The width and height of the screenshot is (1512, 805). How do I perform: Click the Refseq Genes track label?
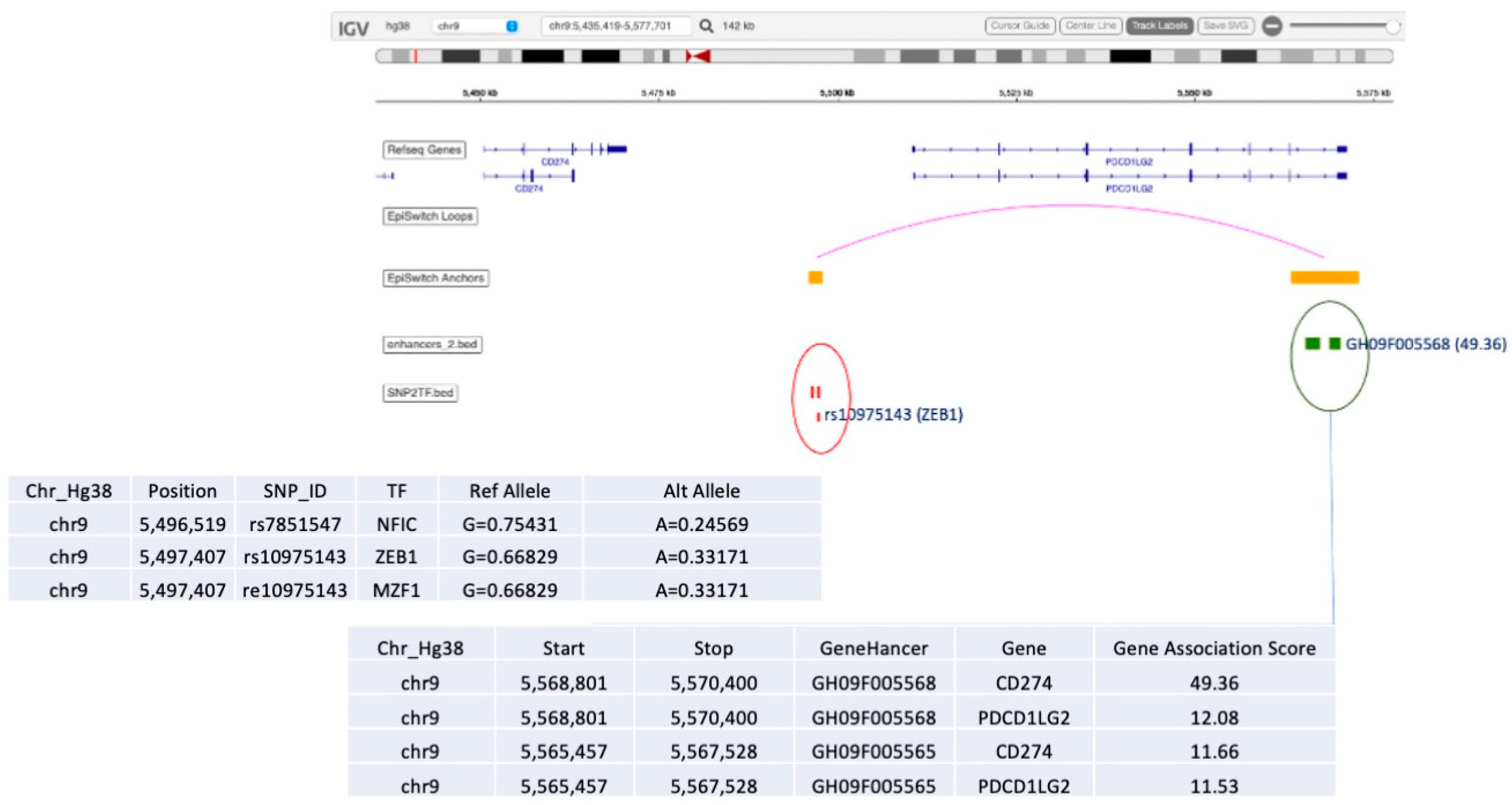click(424, 150)
